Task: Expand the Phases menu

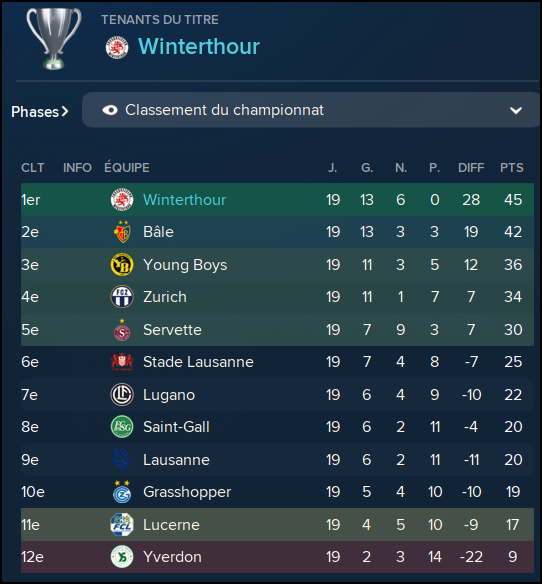Action: coord(39,112)
